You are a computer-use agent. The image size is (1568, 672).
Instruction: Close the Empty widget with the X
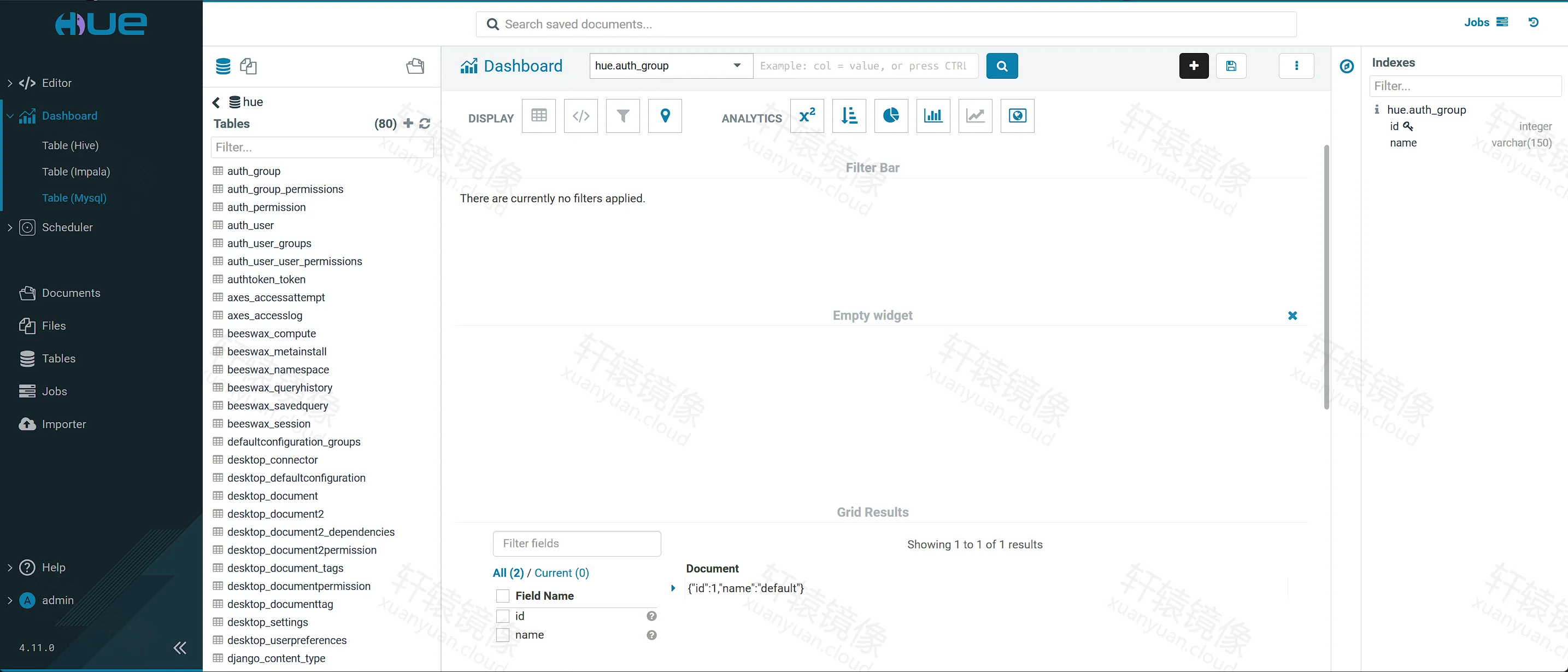pyautogui.click(x=1292, y=315)
